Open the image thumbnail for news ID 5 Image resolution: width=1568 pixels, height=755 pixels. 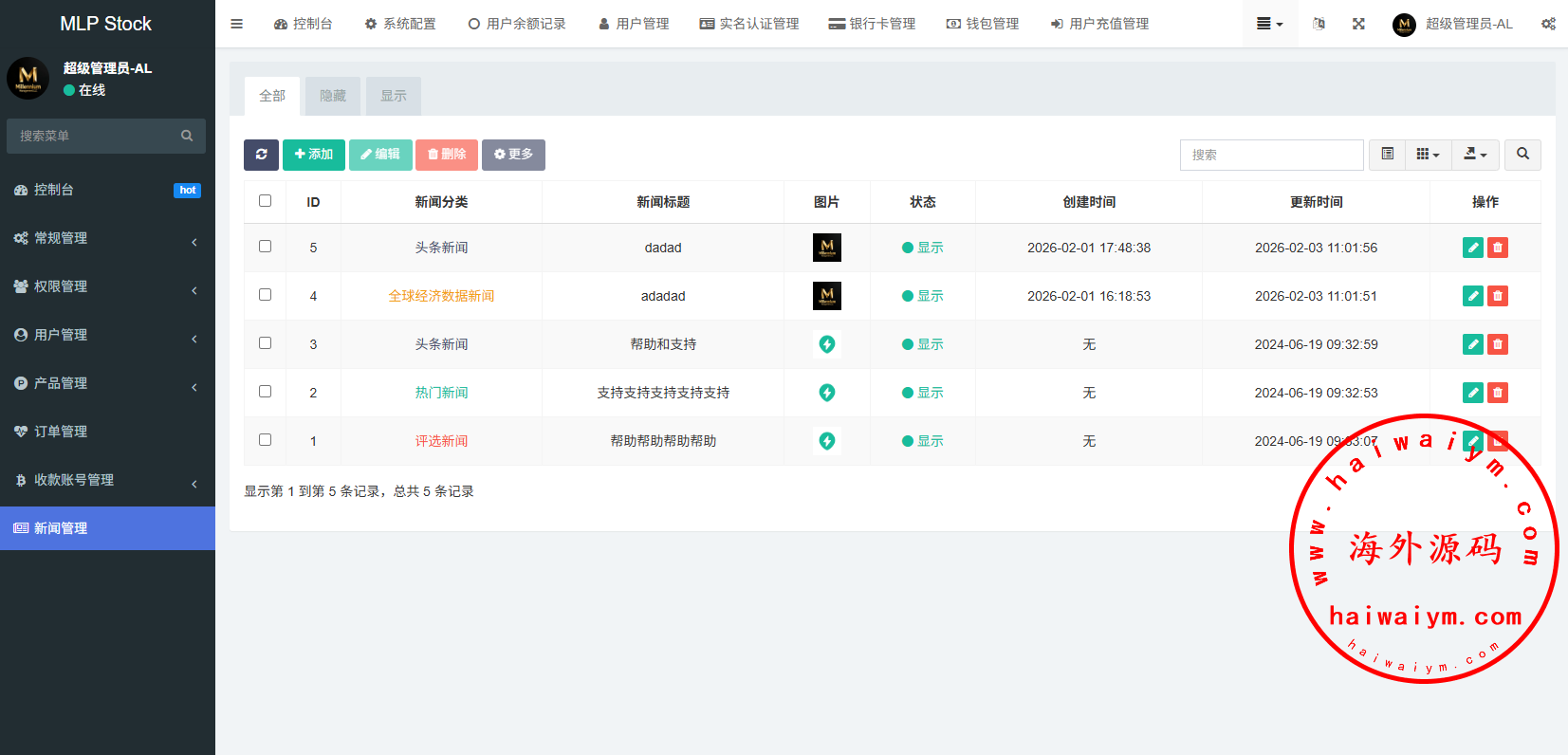827,248
